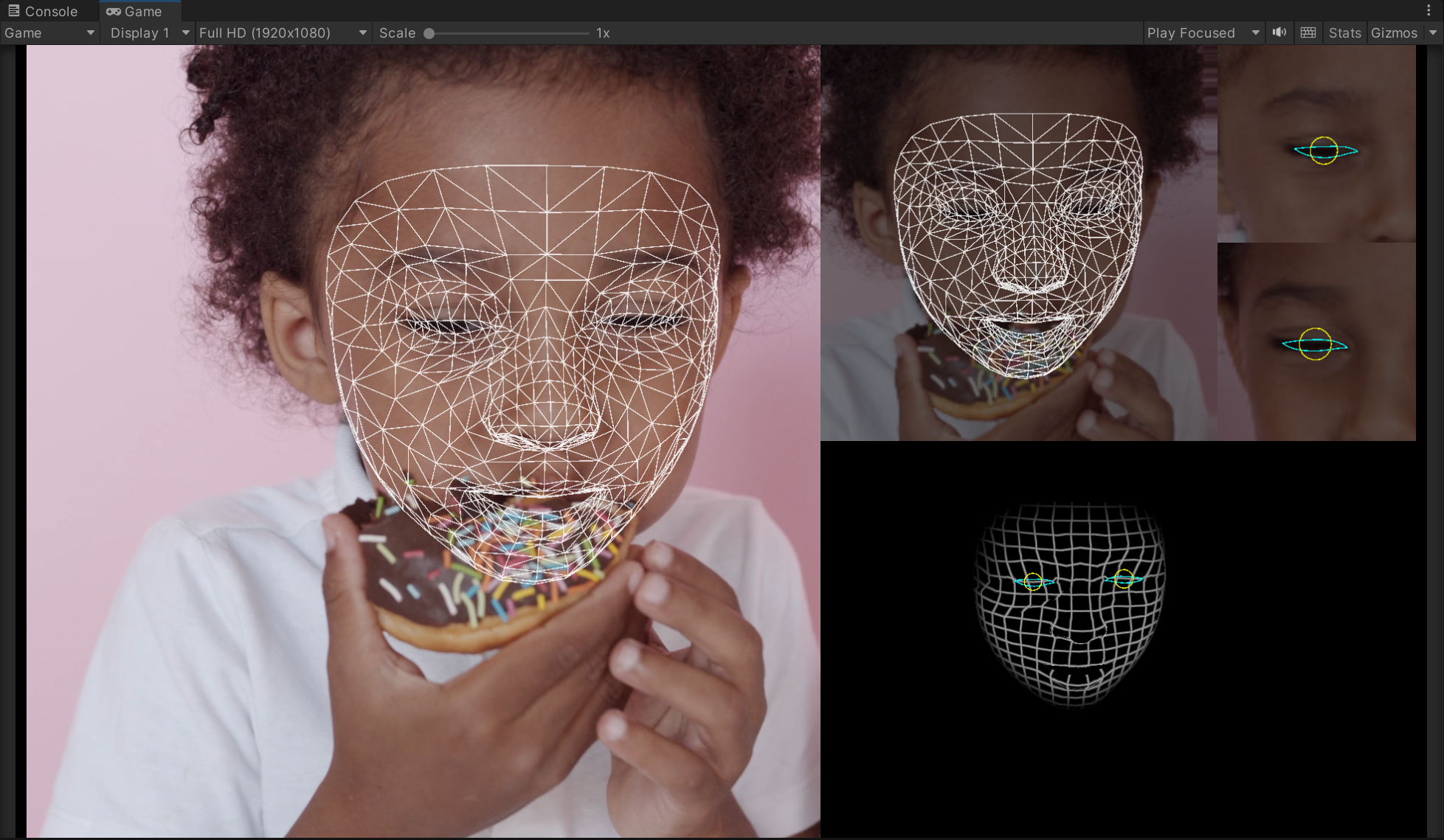1444x840 pixels.
Task: Open the Full HD resolution dropdown
Action: (x=283, y=32)
